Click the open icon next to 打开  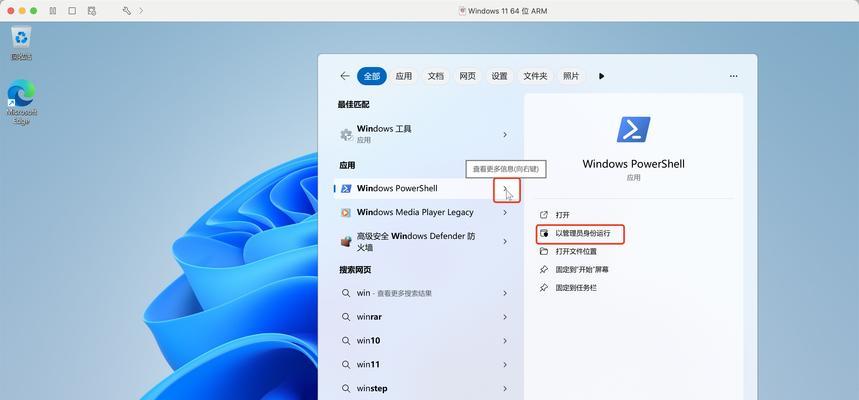[543, 215]
